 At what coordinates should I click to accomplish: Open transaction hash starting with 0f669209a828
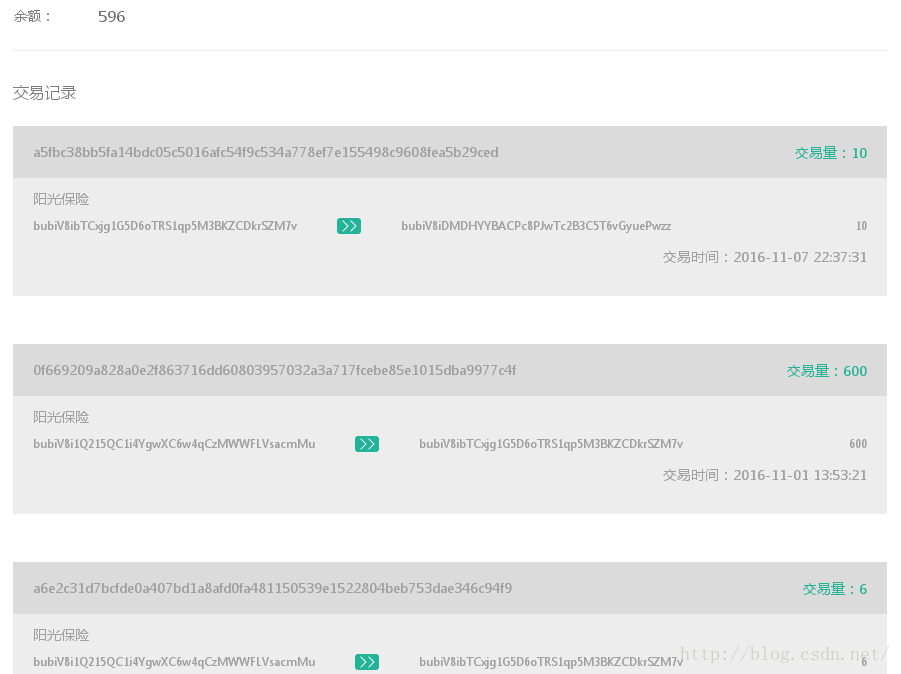coord(275,370)
